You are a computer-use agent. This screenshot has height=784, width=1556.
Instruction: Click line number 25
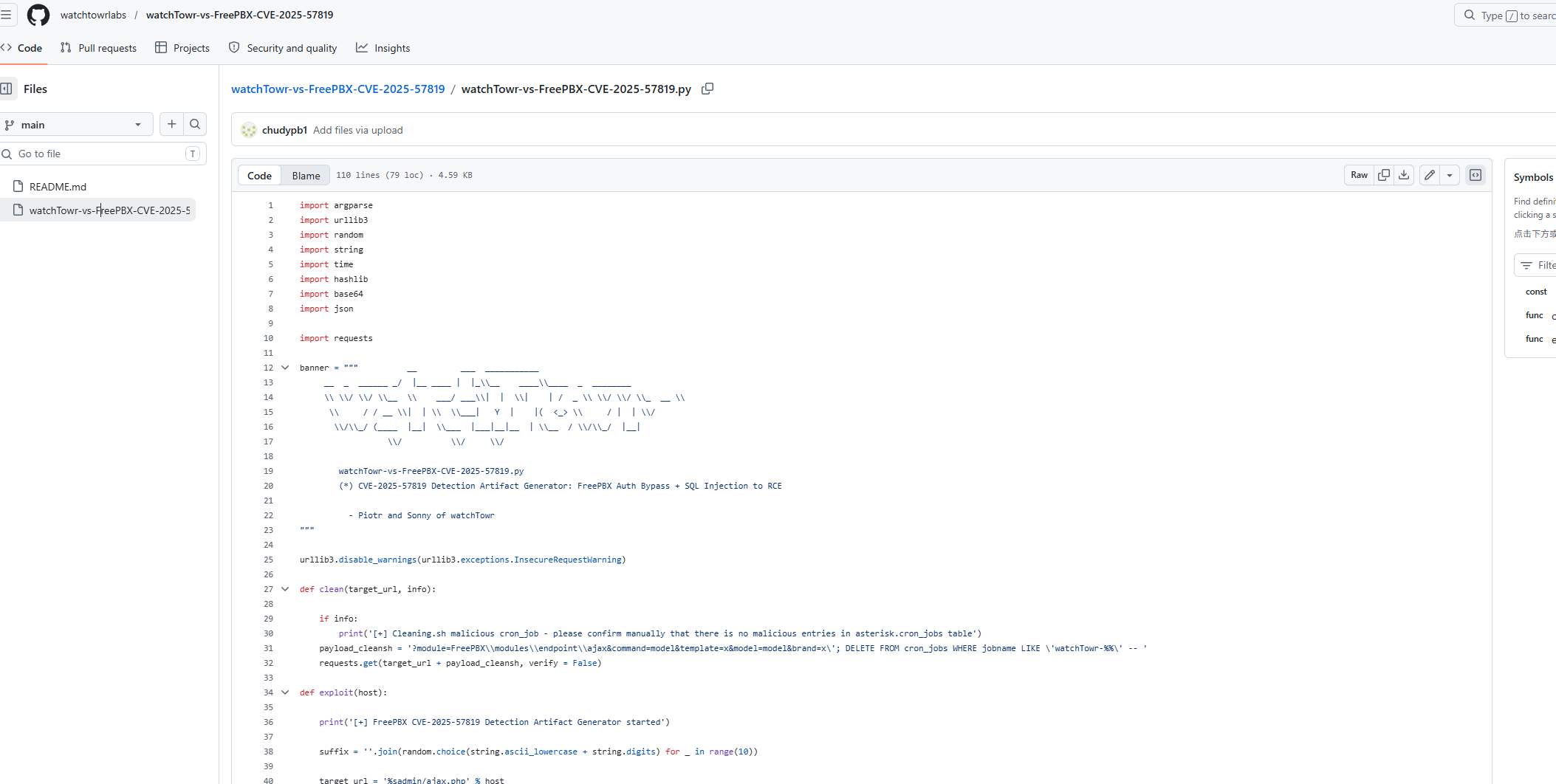(268, 560)
